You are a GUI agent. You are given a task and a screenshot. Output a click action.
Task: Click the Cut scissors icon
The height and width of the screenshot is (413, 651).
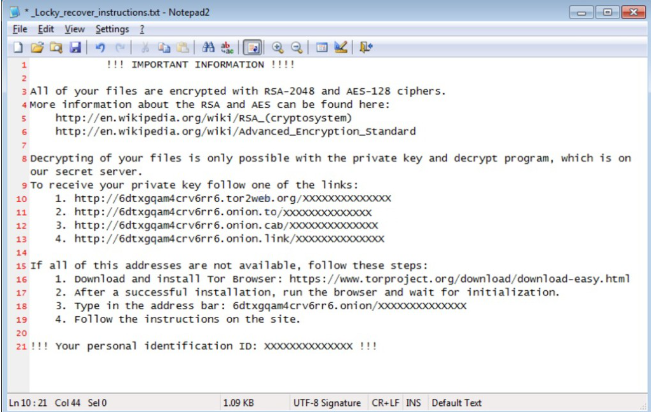pos(145,47)
